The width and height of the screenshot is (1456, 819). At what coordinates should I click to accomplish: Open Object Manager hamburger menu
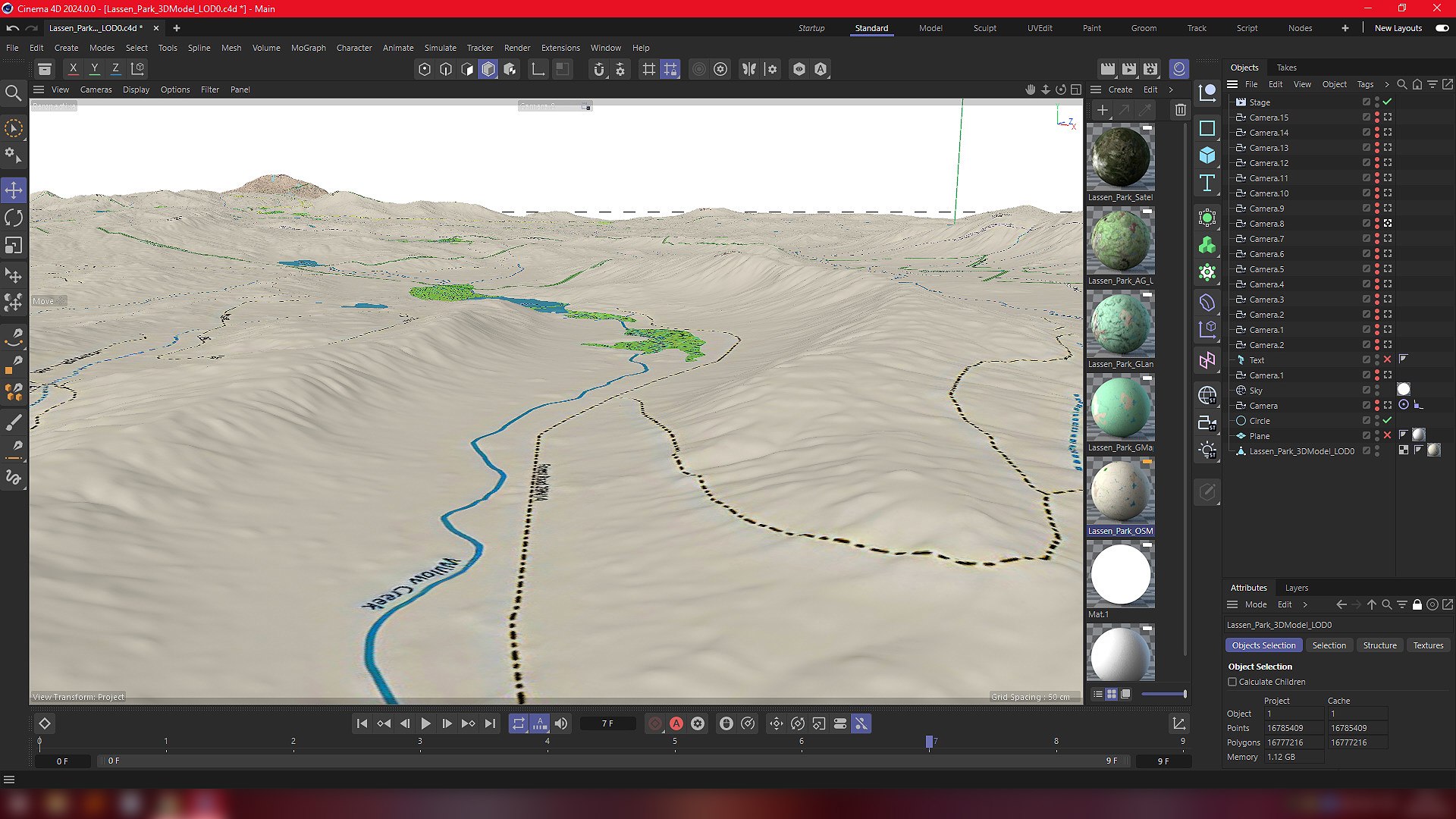[x=1232, y=84]
